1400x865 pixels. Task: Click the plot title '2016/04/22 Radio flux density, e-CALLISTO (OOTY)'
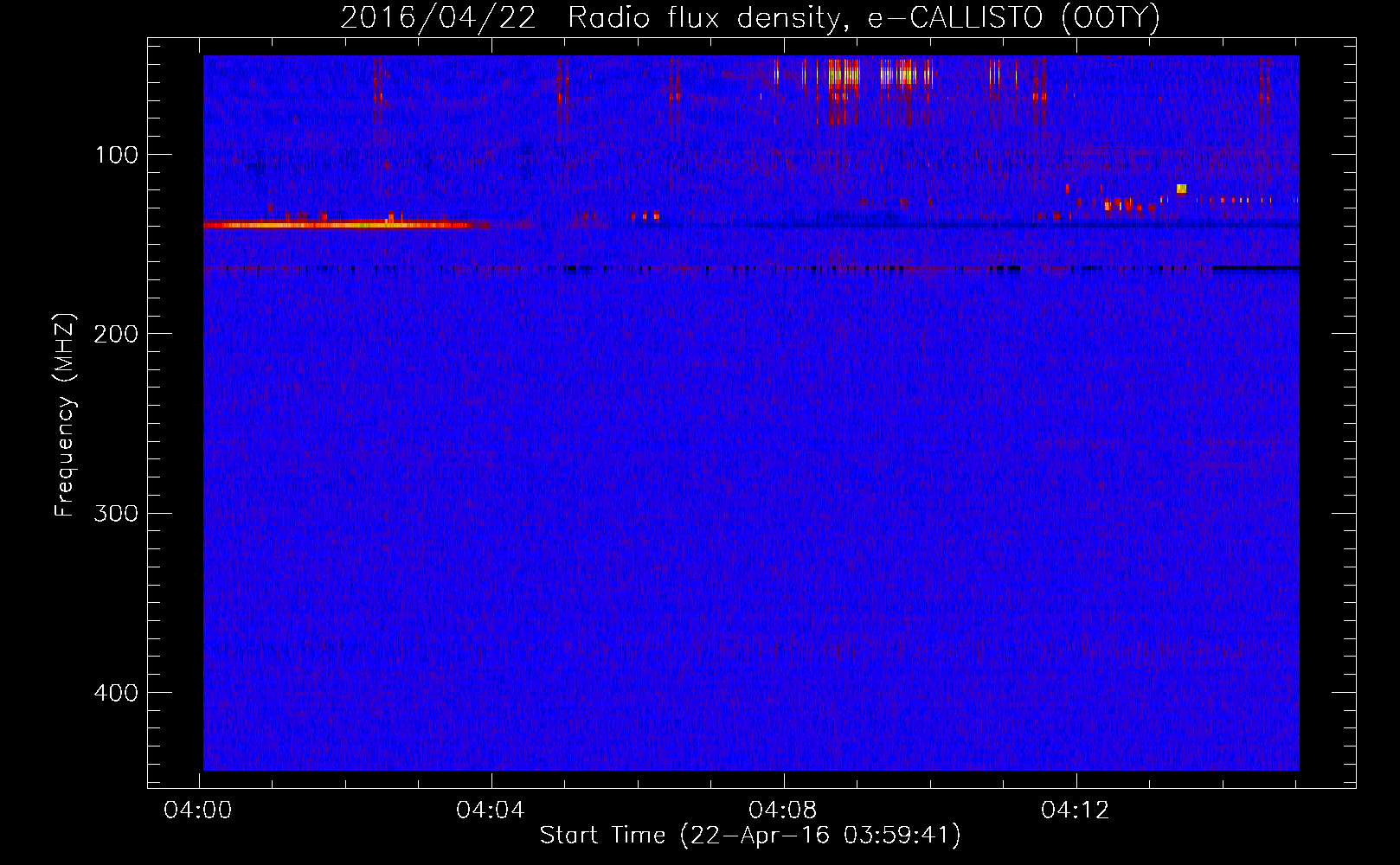pyautogui.click(x=750, y=18)
